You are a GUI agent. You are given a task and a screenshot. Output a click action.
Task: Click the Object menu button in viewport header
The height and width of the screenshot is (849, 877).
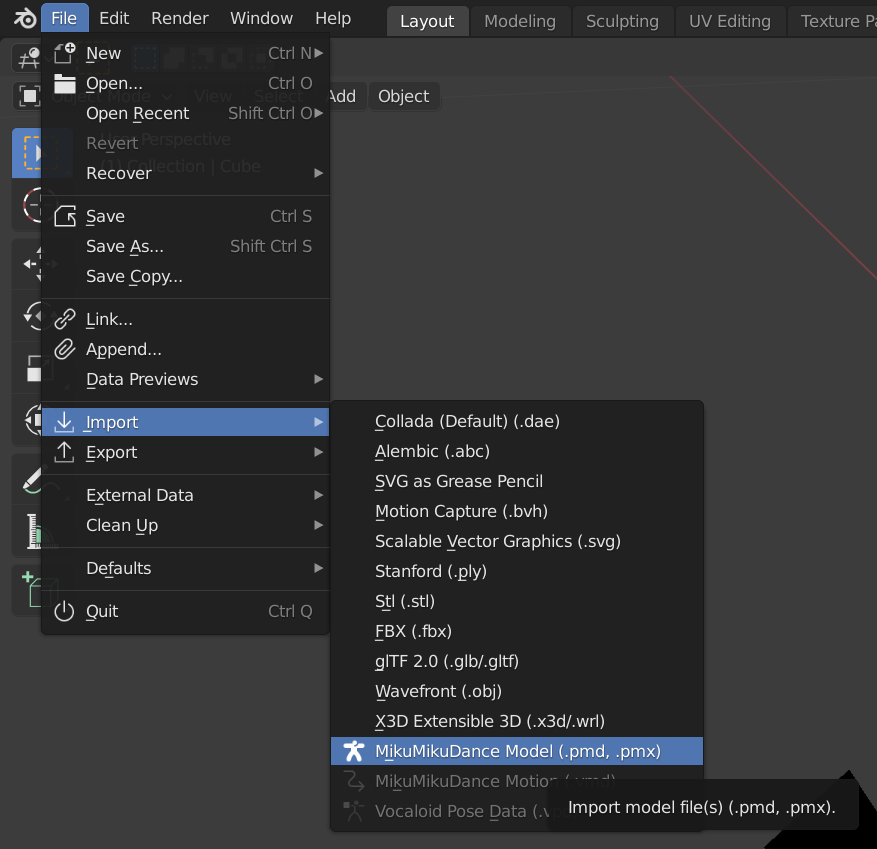point(403,96)
